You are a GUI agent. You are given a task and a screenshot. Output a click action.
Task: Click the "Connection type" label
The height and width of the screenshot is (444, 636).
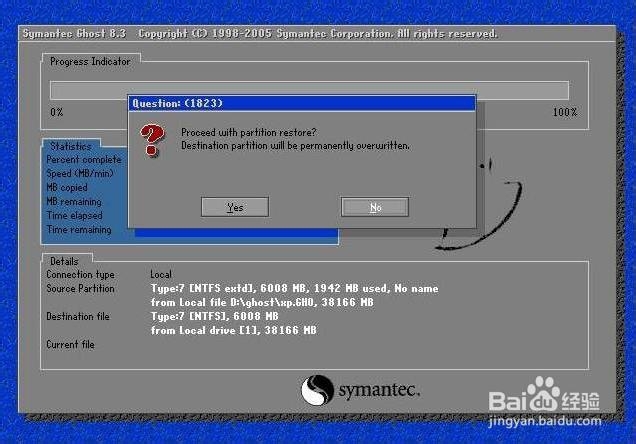[x=80, y=275]
